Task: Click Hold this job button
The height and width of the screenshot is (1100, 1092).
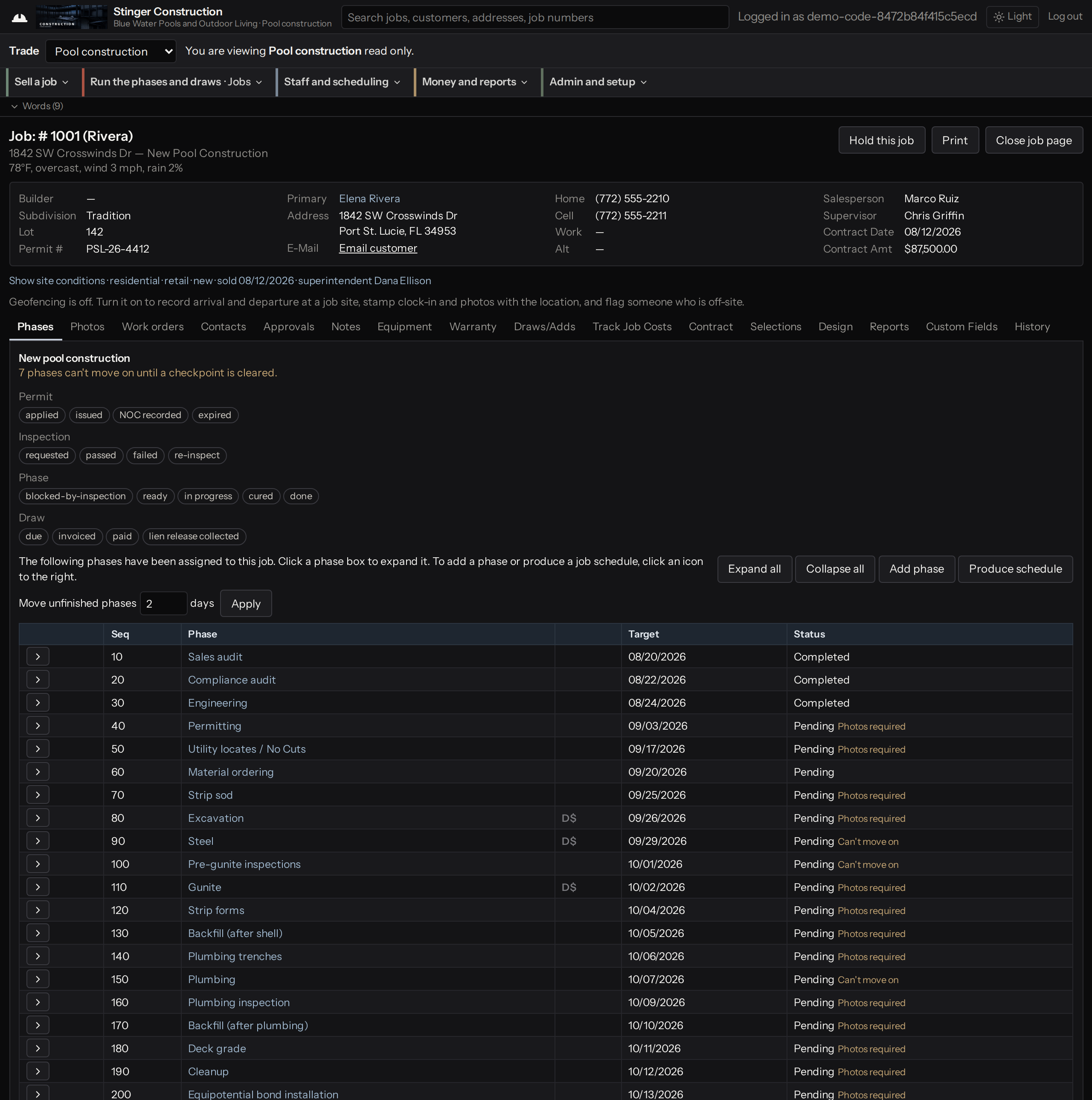Action: click(881, 140)
